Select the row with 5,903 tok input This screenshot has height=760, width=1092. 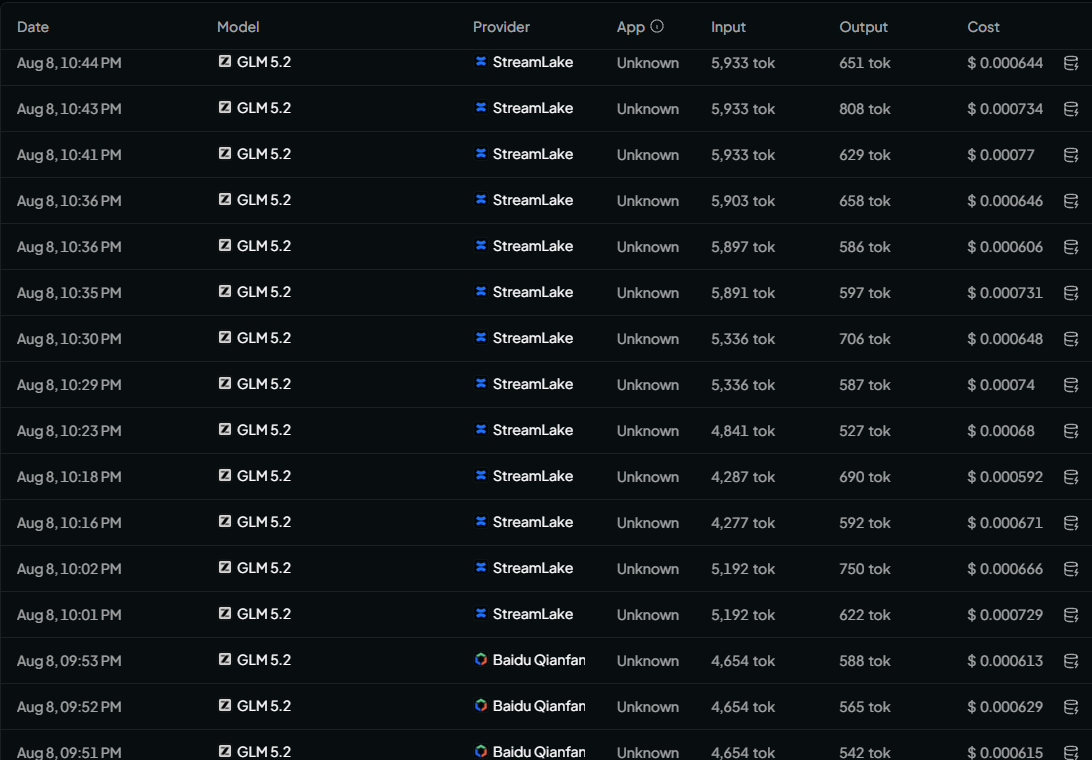pyautogui.click(x=546, y=201)
